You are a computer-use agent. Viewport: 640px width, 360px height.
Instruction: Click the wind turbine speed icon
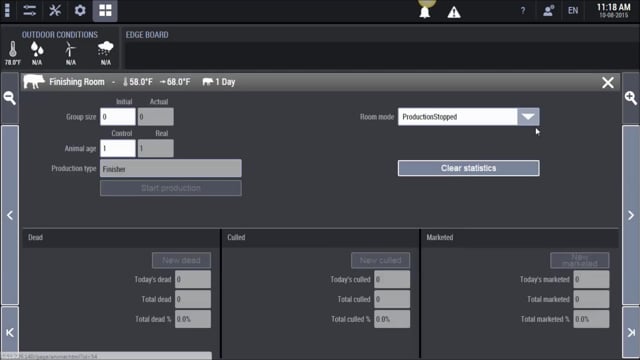pos(70,50)
